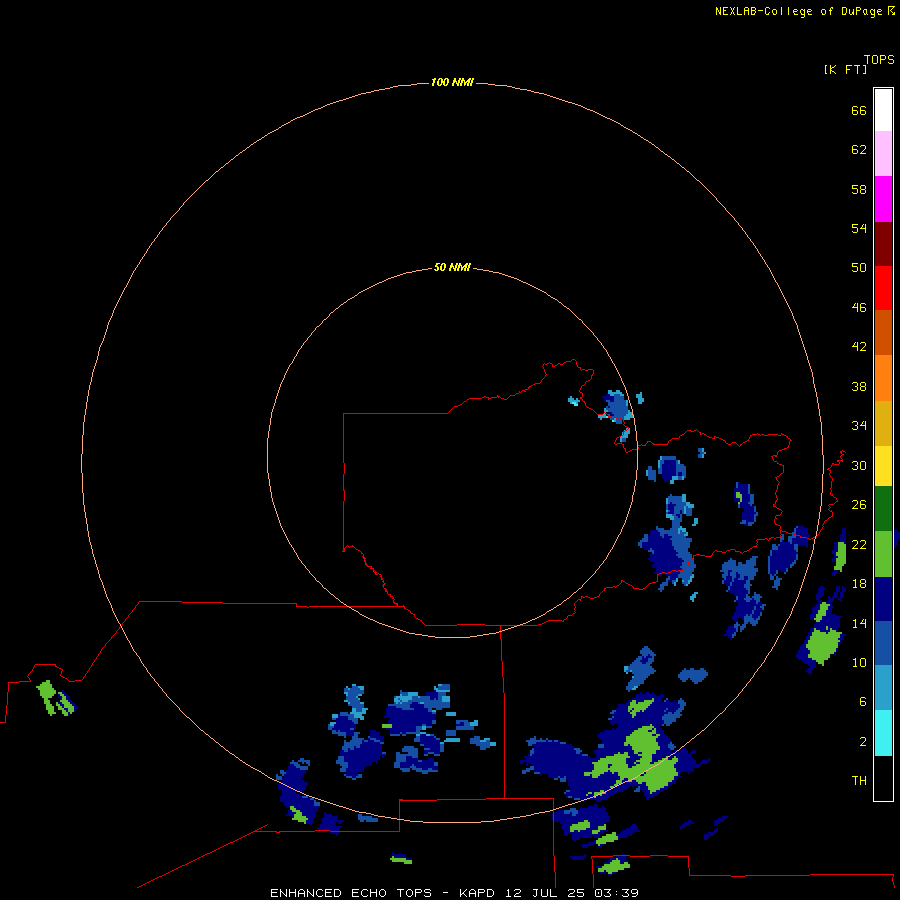Click the legend value 10
900x900 pixels.
[x=859, y=663]
